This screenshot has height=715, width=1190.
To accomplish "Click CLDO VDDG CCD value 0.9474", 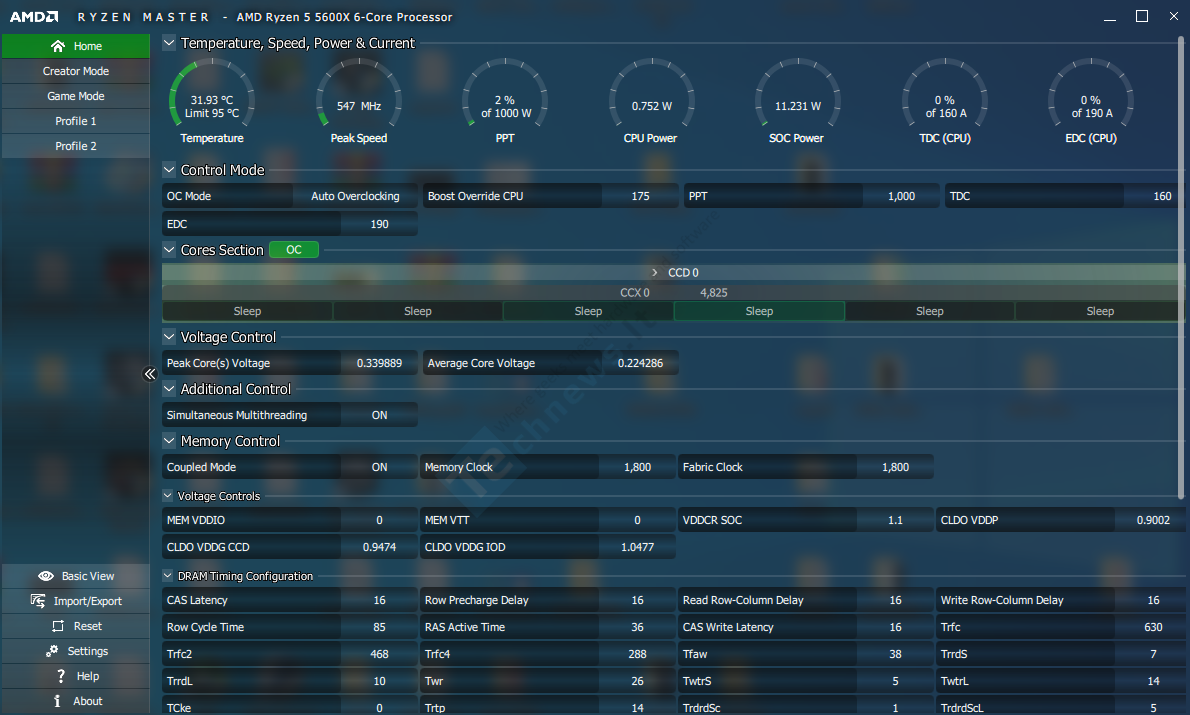I will 379,547.
